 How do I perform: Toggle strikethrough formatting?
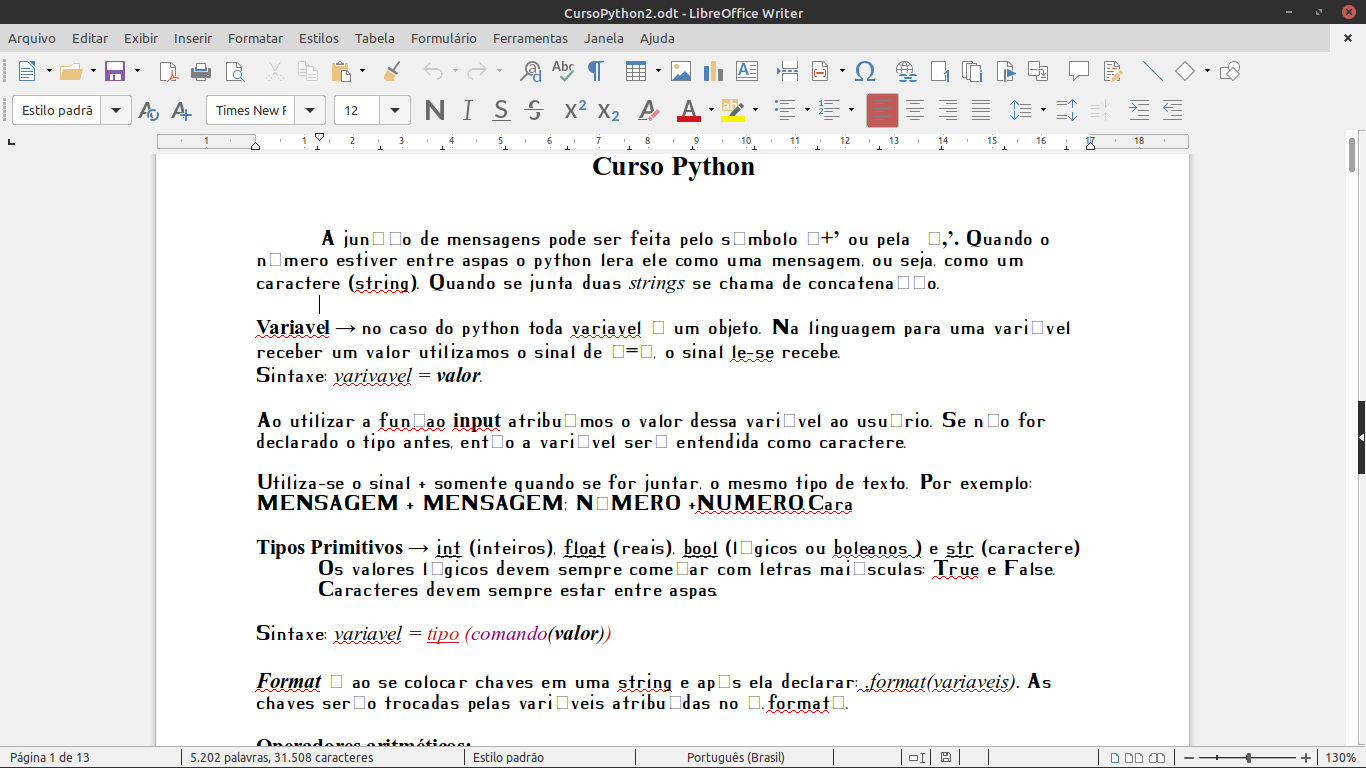coord(534,110)
